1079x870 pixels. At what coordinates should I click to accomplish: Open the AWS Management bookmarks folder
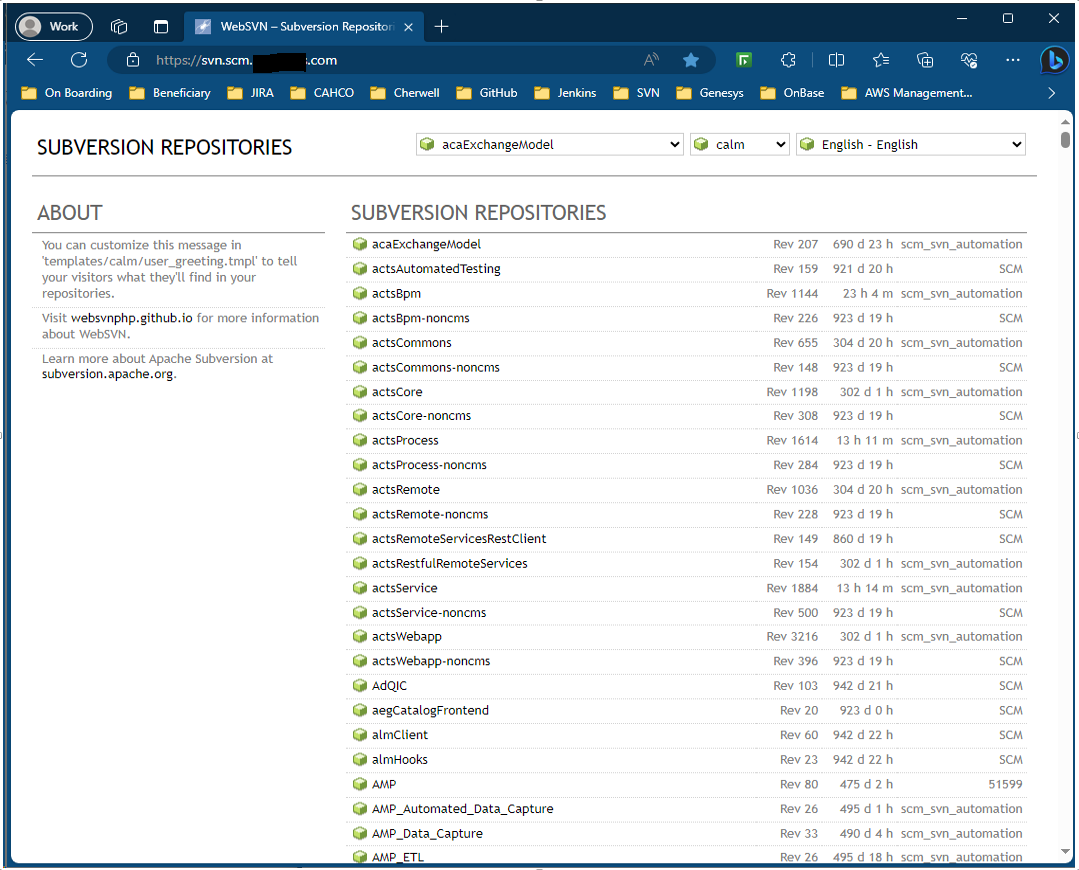pos(907,93)
